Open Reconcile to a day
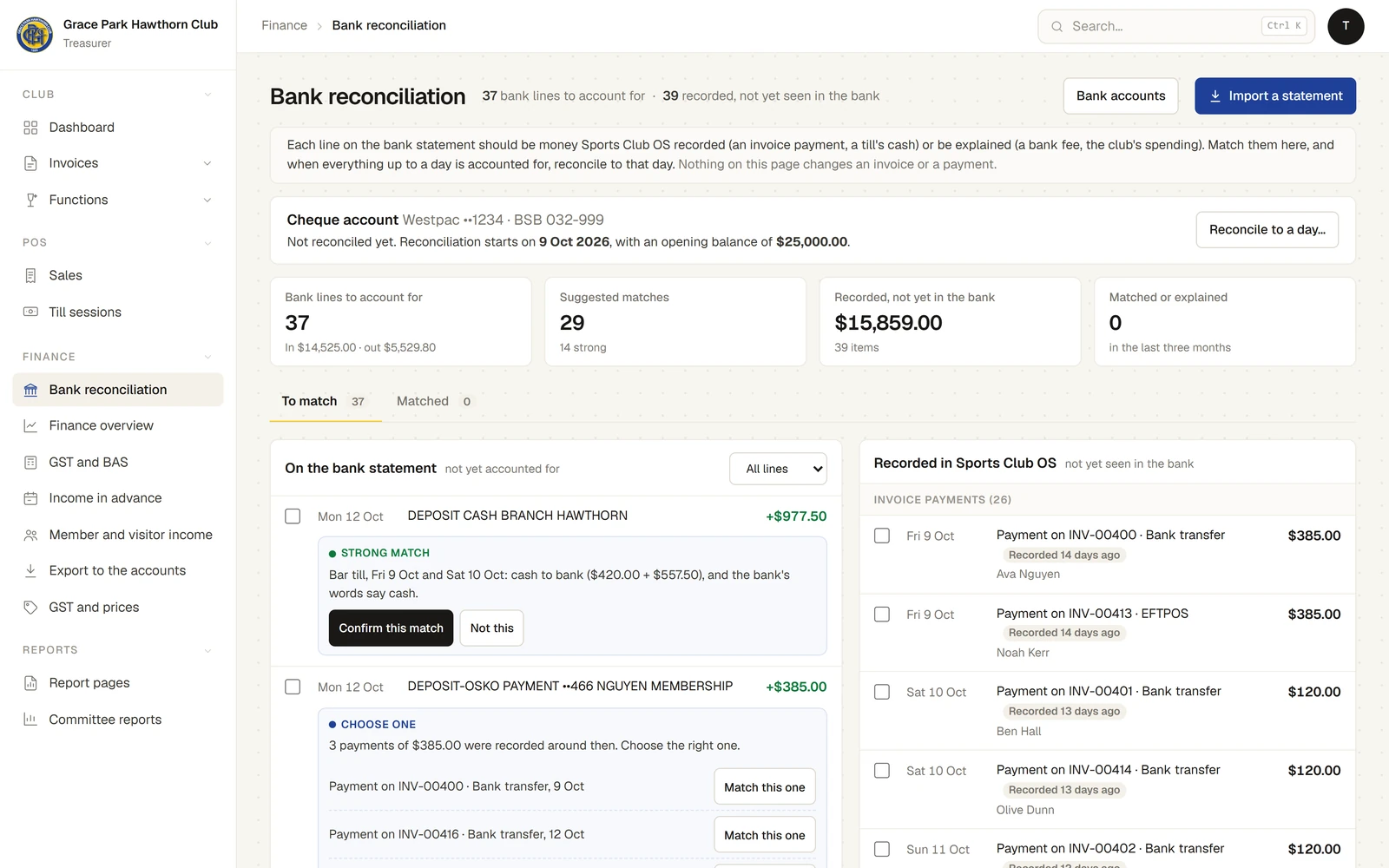1389x868 pixels. point(1267,229)
